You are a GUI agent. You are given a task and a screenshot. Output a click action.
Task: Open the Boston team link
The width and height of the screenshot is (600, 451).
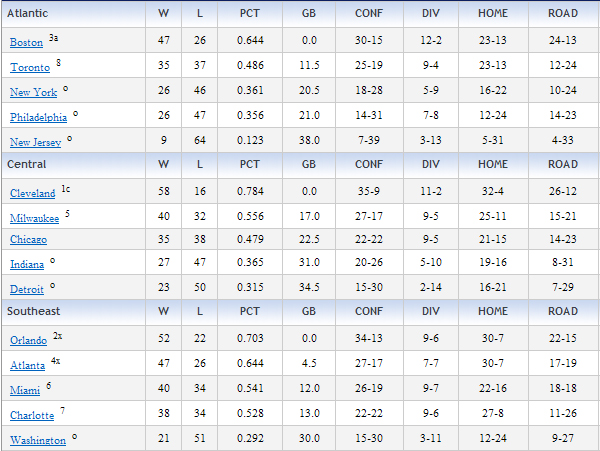pos(26,43)
